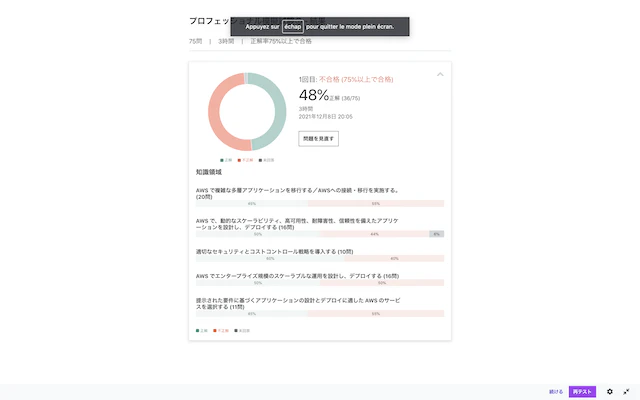This screenshot has width=640, height=400.
Task: Click the gray 6% unanswered bar segment
Action: pos(436,234)
